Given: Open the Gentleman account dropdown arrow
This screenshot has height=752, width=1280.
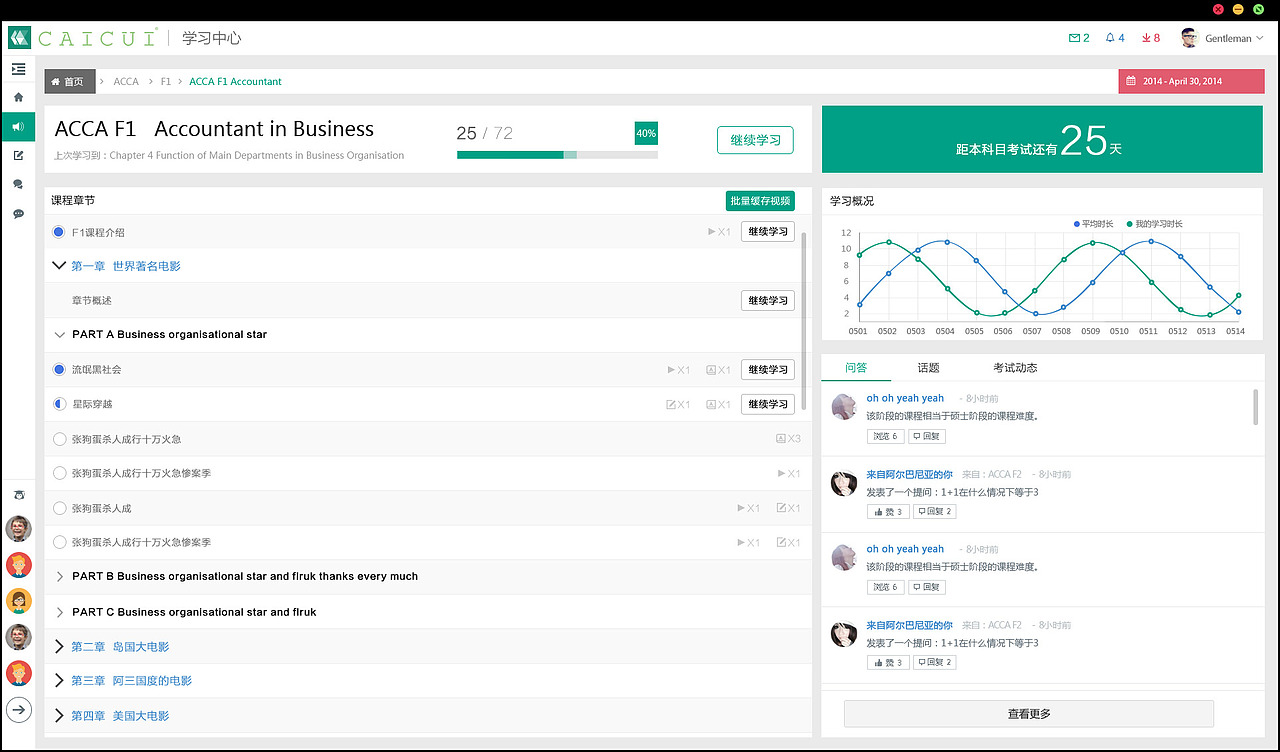Looking at the screenshot, I should click(x=1260, y=38).
